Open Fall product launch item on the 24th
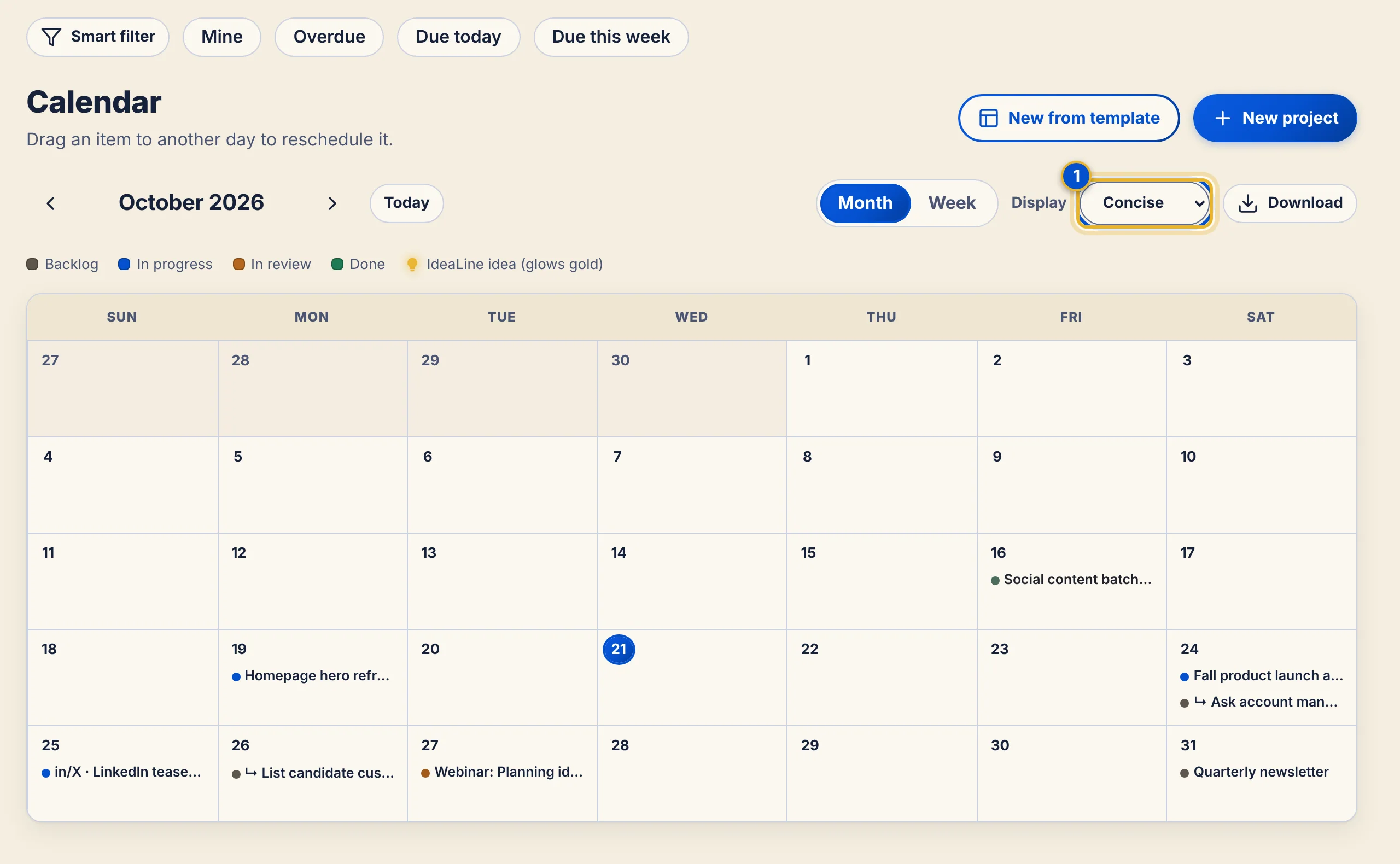The height and width of the screenshot is (864, 1400). point(1261,675)
